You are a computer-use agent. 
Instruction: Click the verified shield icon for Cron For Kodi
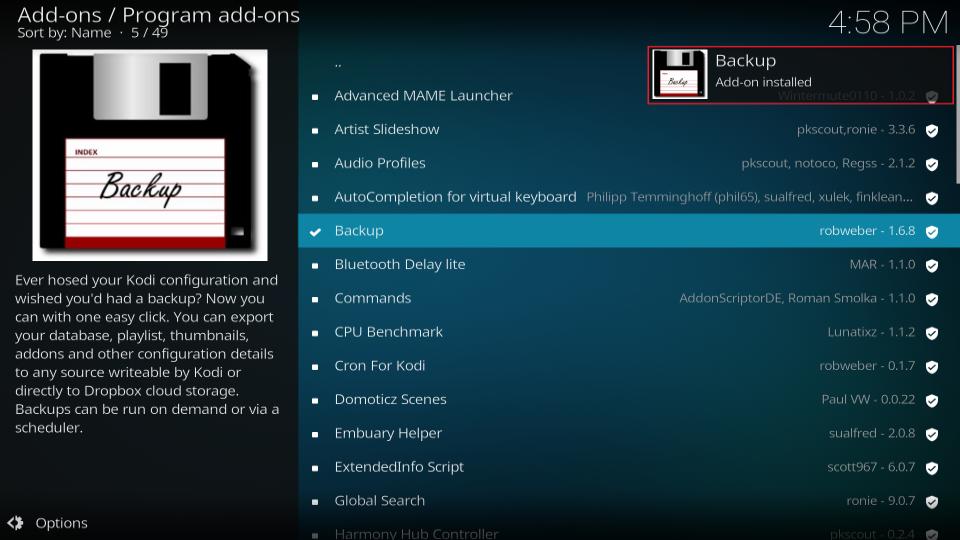[932, 367]
